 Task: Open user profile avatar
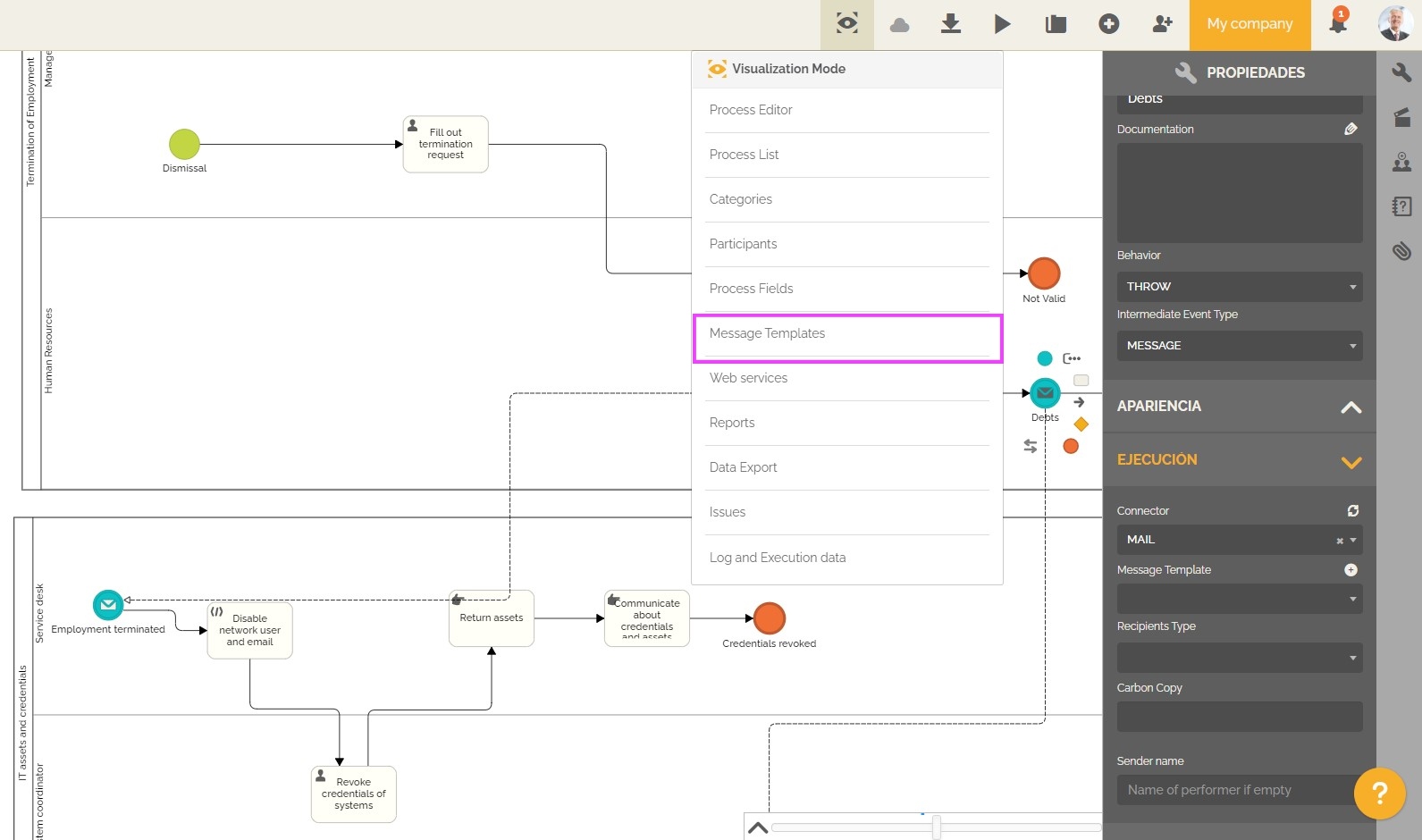pyautogui.click(x=1395, y=24)
